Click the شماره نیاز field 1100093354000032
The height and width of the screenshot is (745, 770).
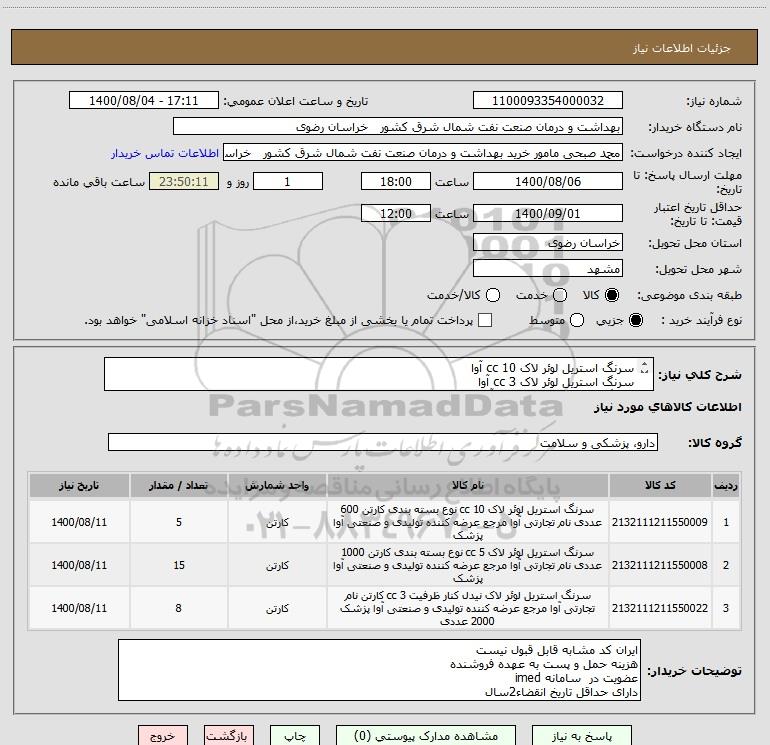point(548,101)
